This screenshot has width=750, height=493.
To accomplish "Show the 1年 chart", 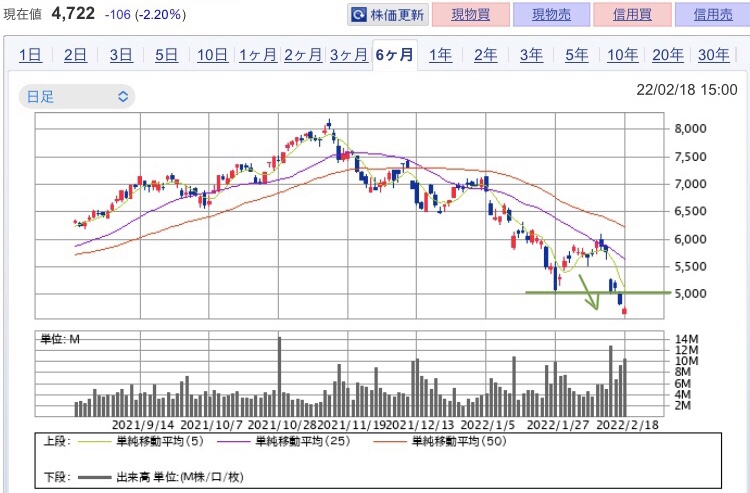I will (440, 55).
